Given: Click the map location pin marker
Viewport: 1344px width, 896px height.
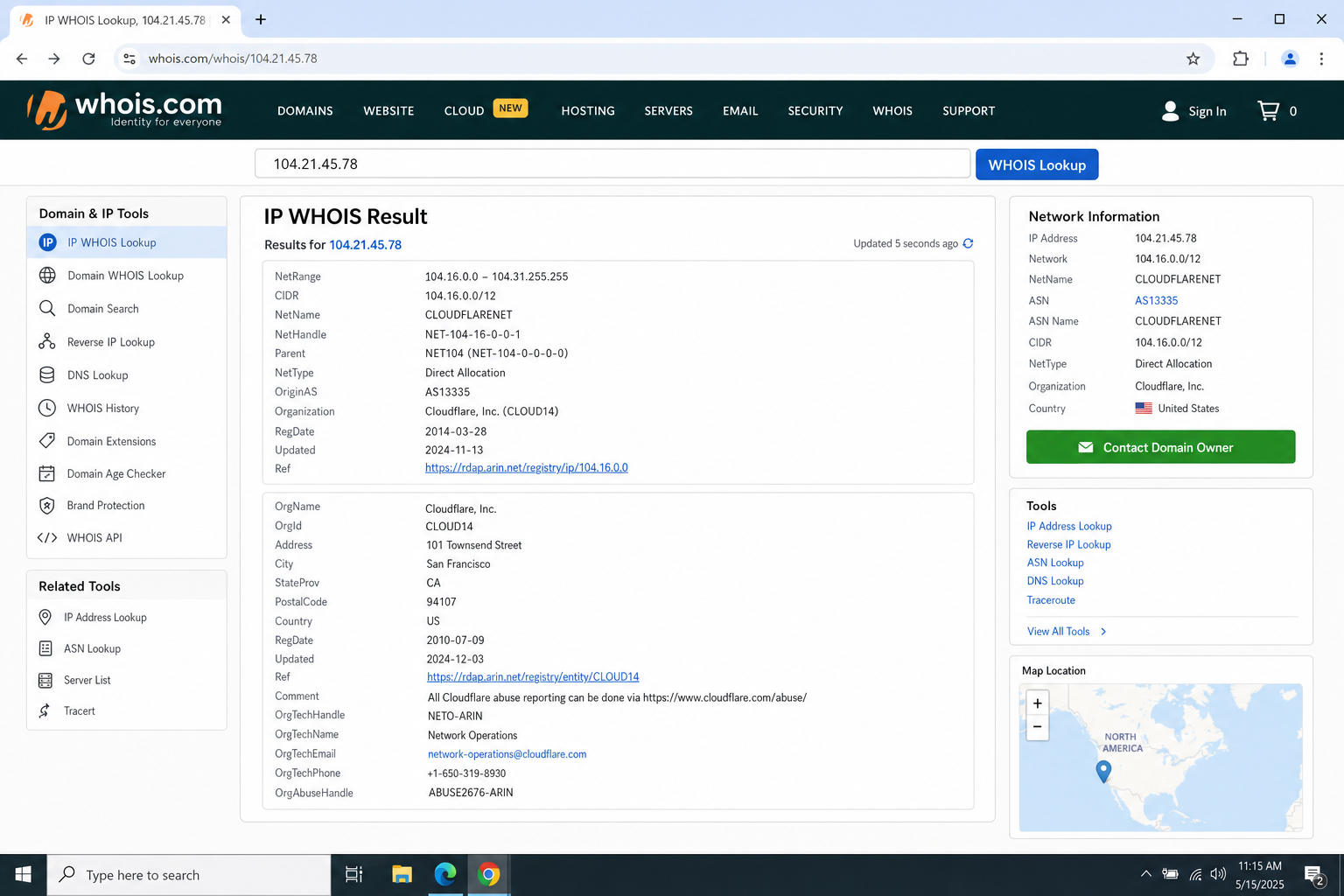Looking at the screenshot, I should tap(1103, 771).
